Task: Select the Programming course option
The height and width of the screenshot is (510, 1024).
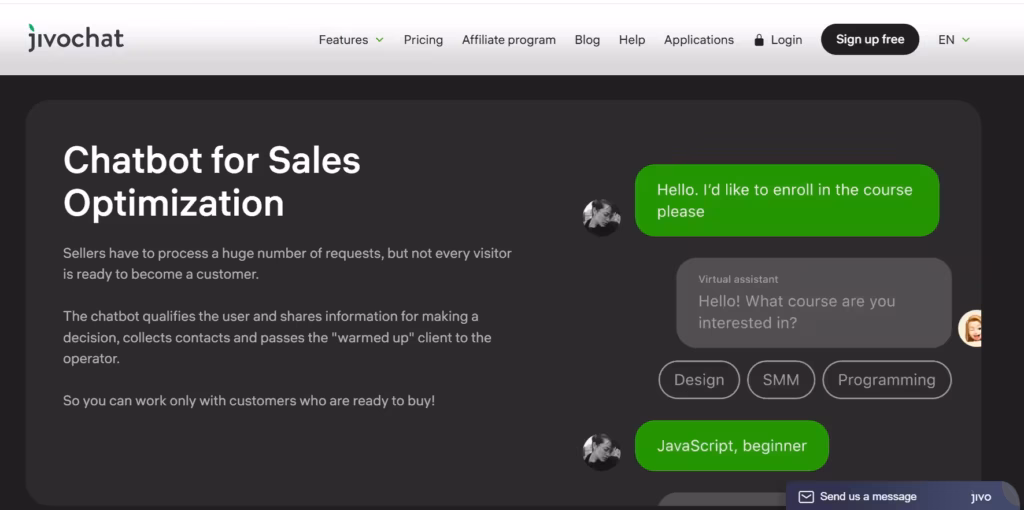Action: pyautogui.click(x=886, y=380)
